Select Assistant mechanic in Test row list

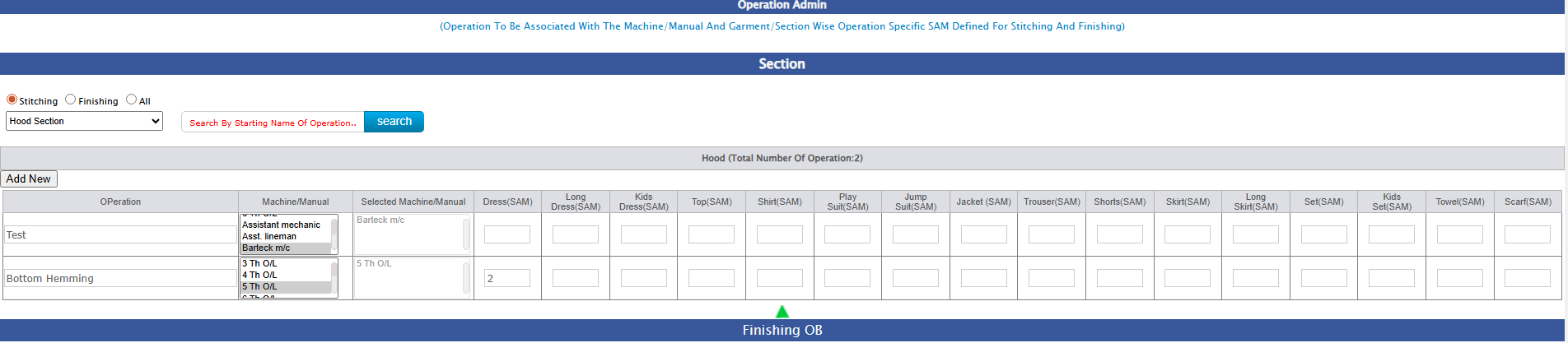pos(285,225)
